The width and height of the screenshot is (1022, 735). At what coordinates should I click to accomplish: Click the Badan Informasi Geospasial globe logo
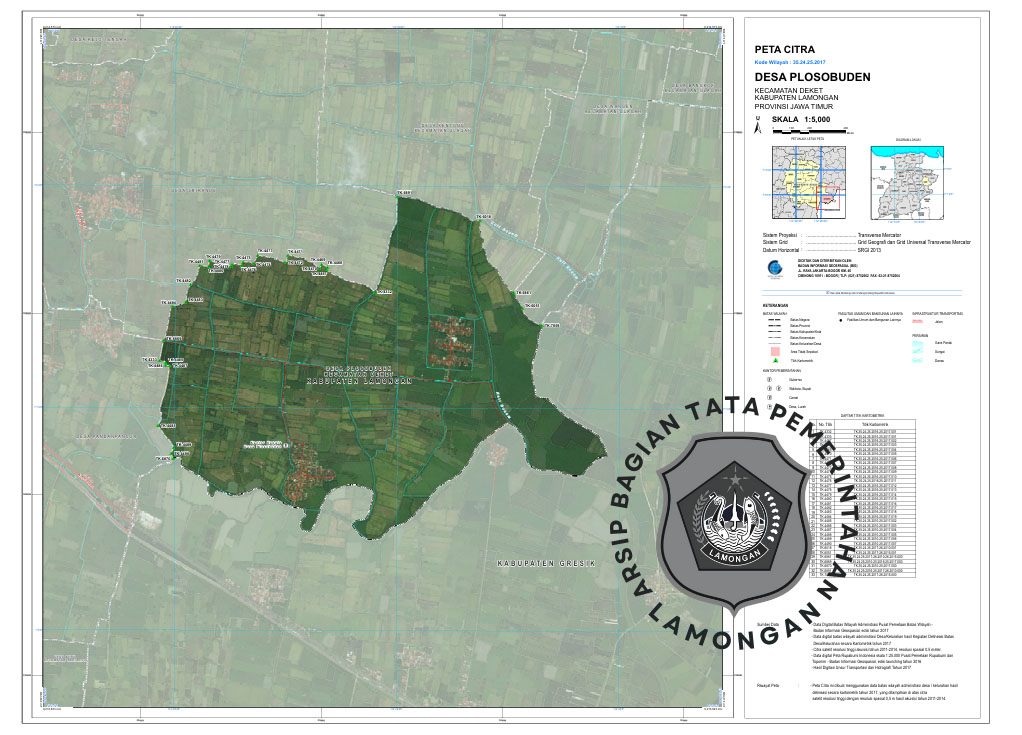pyautogui.click(x=774, y=269)
